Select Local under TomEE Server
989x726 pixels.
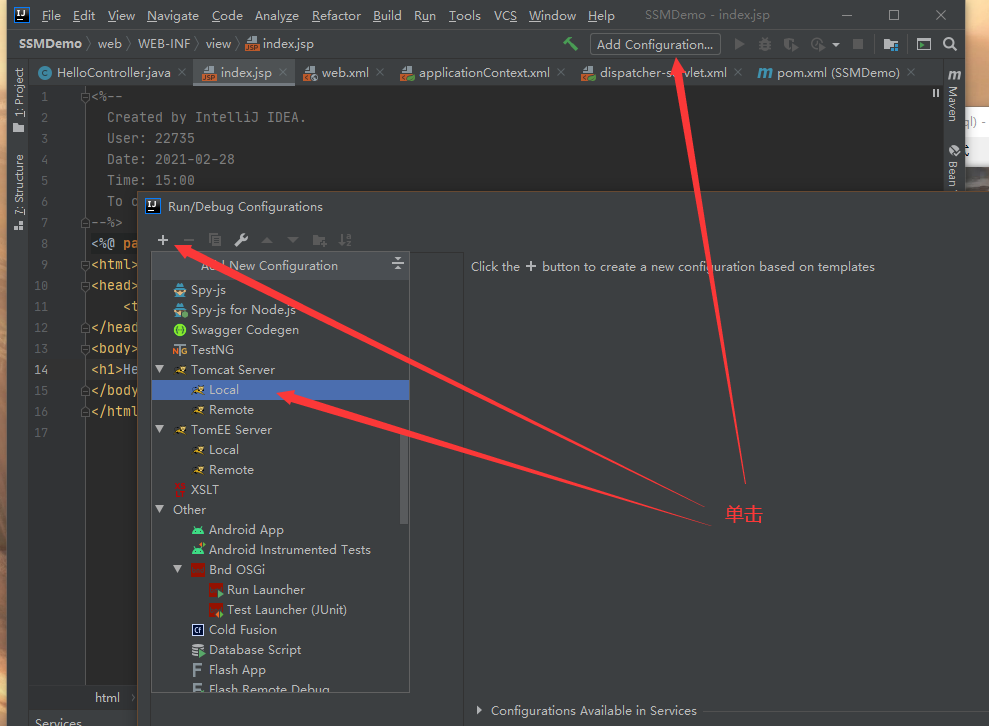click(280, 450)
